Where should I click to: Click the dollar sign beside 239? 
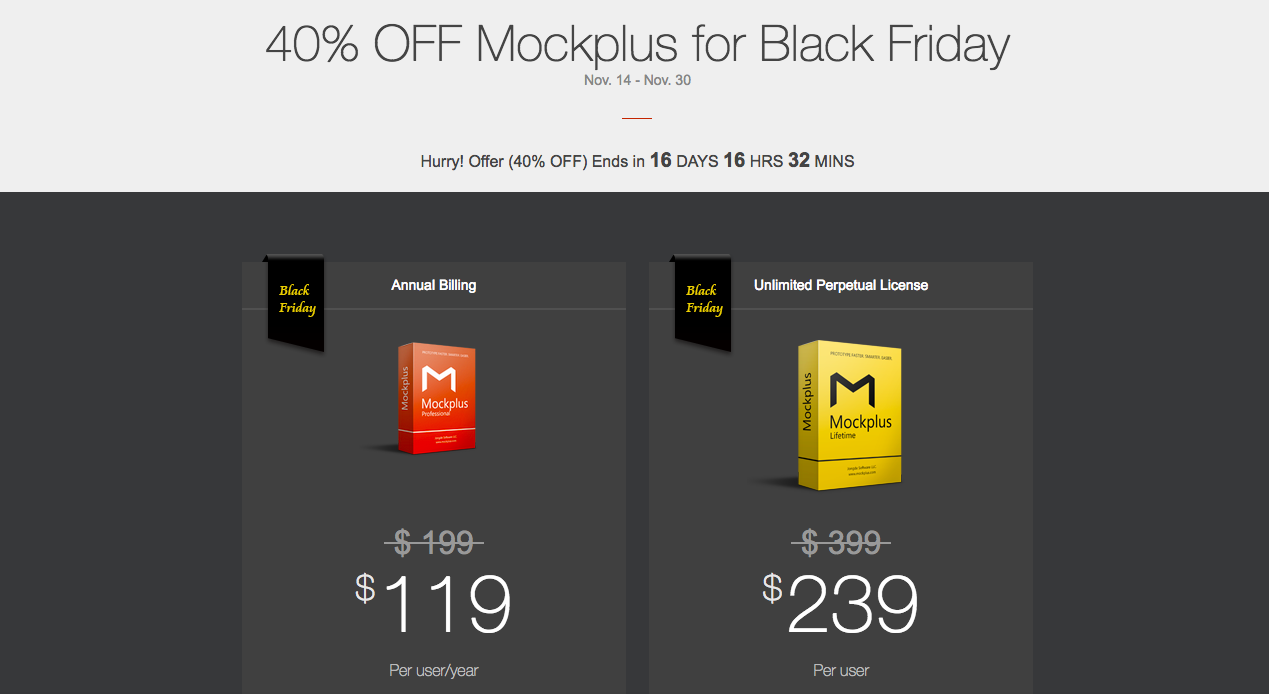(772, 588)
